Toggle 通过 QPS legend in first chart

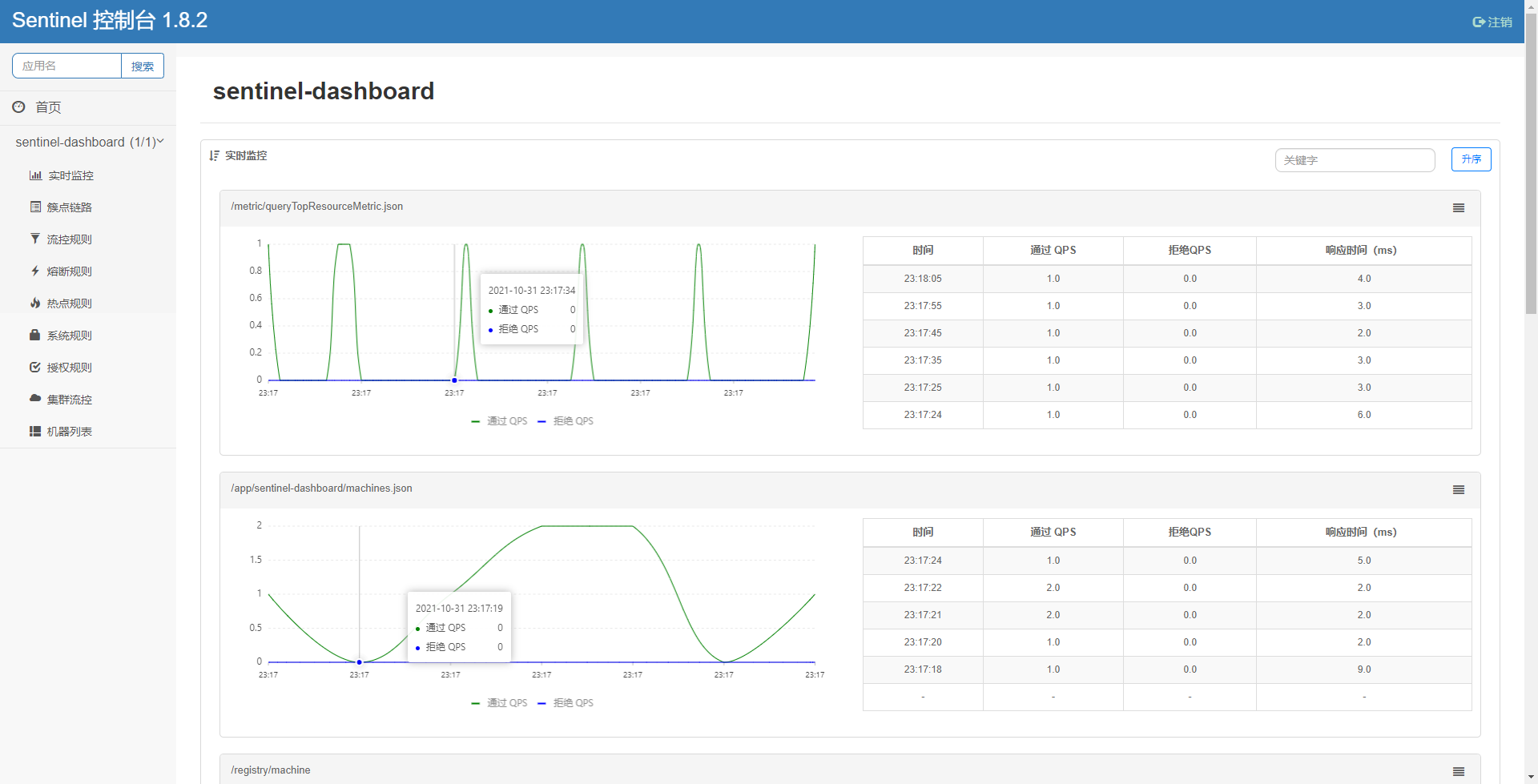pyautogui.click(x=499, y=421)
